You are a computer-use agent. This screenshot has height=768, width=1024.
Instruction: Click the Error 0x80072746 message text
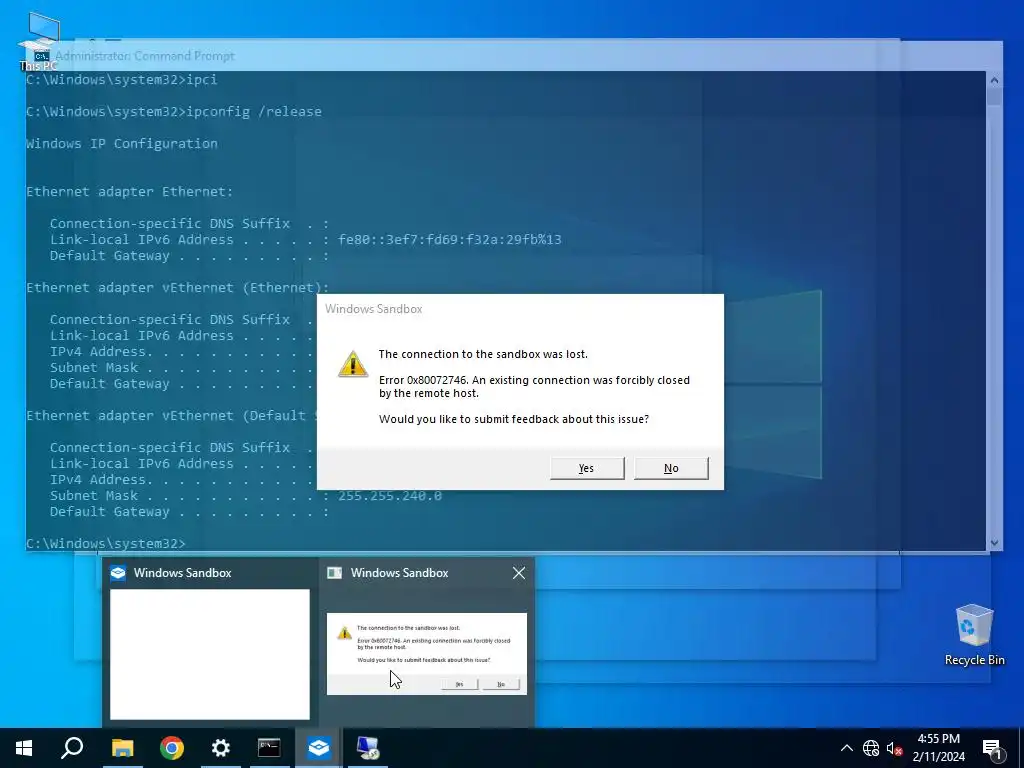(534, 387)
